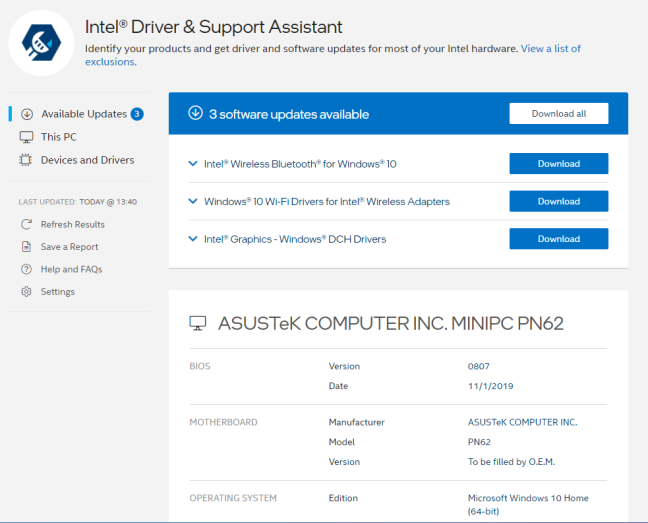Expand Intel Graphics DCH Drivers details
Screen dimensions: 648x523
(193, 239)
